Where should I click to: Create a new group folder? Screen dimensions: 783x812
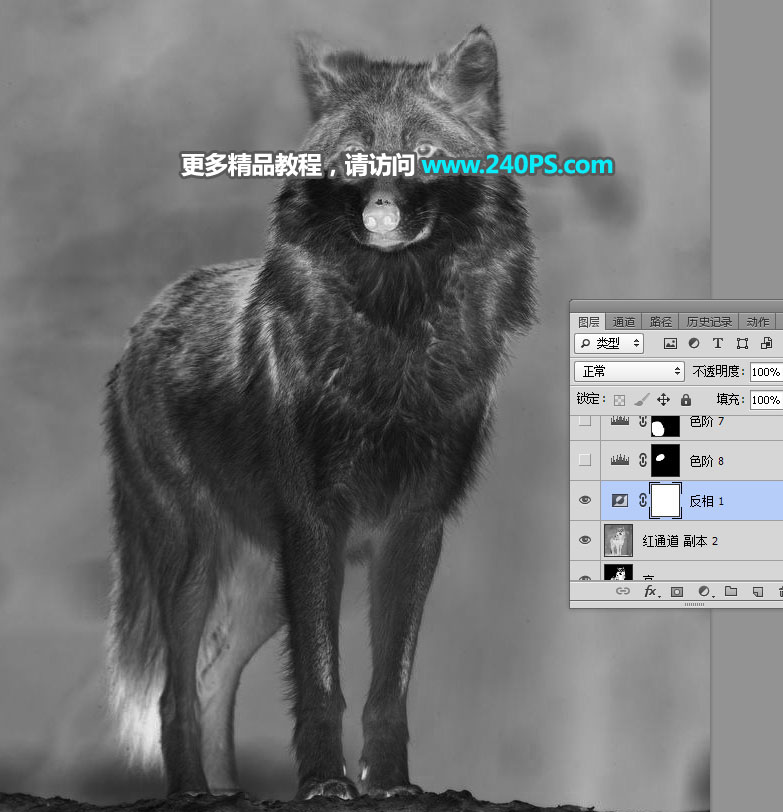coord(731,592)
